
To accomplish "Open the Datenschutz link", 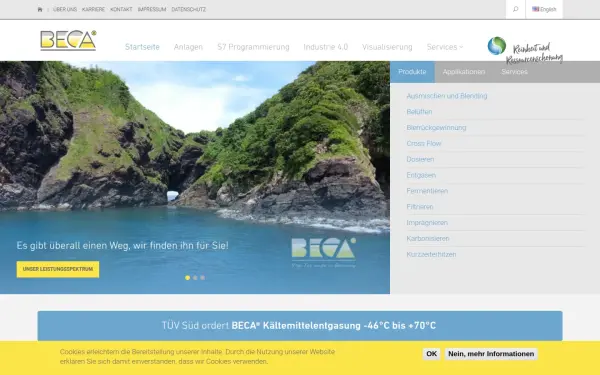I will tap(189, 9).
